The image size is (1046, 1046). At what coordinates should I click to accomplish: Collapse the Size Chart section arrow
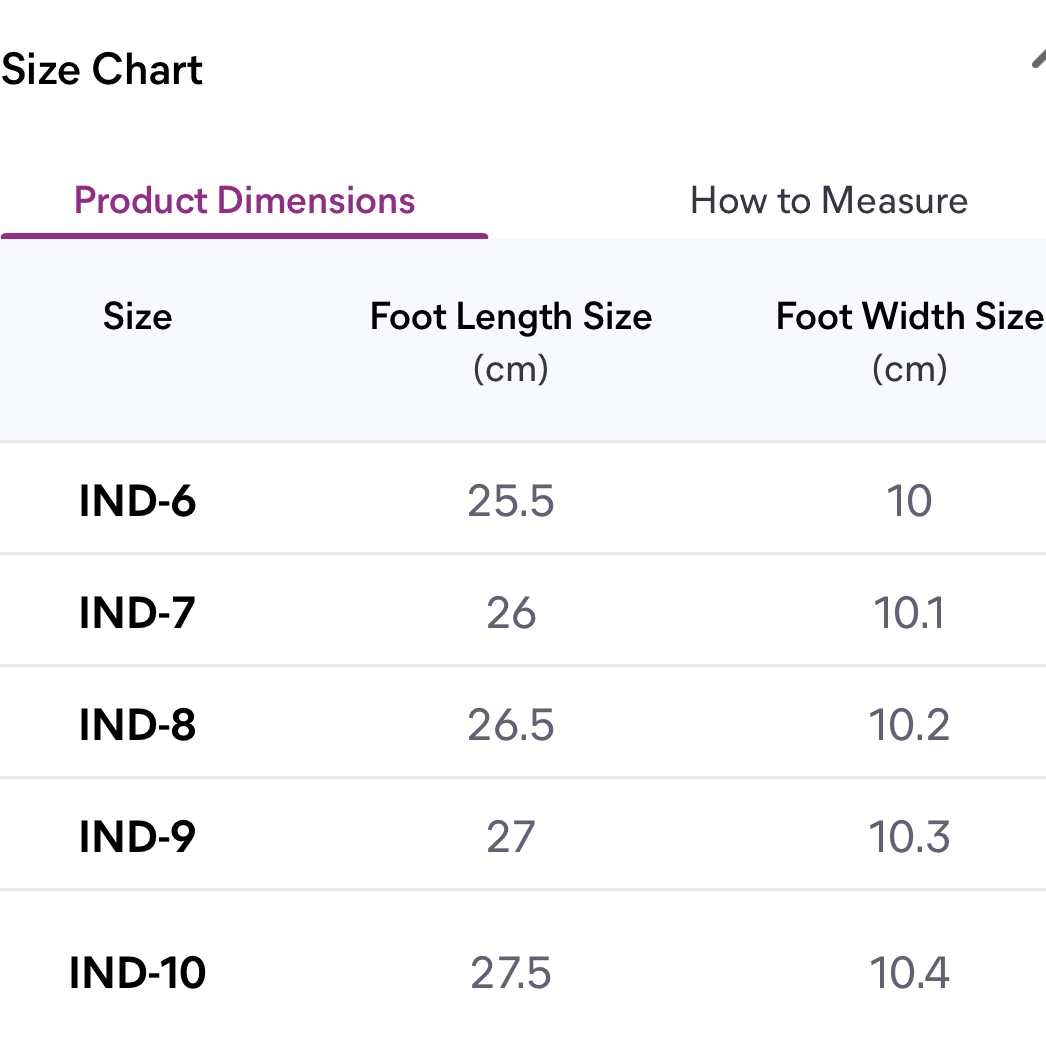(1038, 60)
